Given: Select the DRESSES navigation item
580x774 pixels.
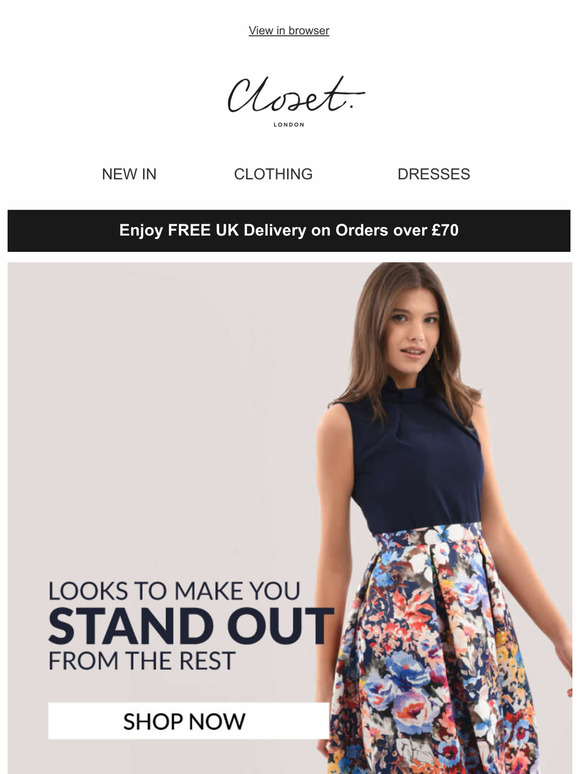Looking at the screenshot, I should pyautogui.click(x=433, y=174).
